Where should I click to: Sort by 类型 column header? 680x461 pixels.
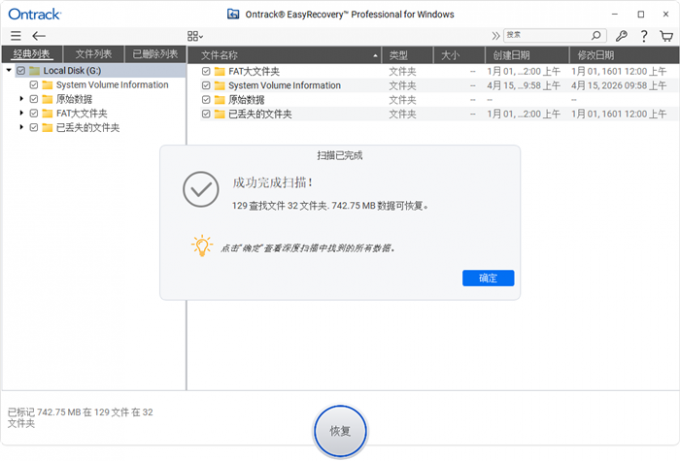(x=408, y=55)
